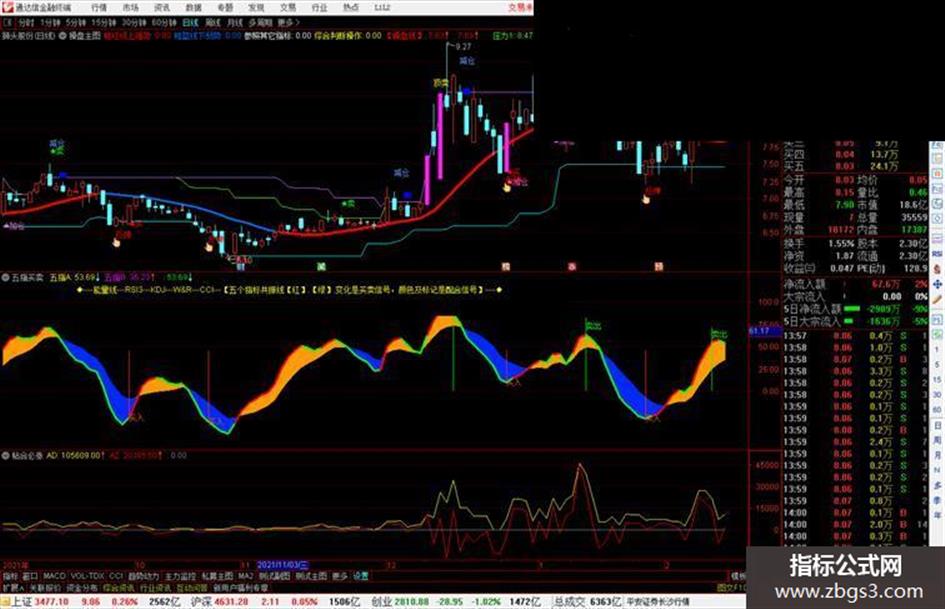Switch to 周线 weekly chart tab
This screenshot has height=609, width=945.
pos(213,23)
